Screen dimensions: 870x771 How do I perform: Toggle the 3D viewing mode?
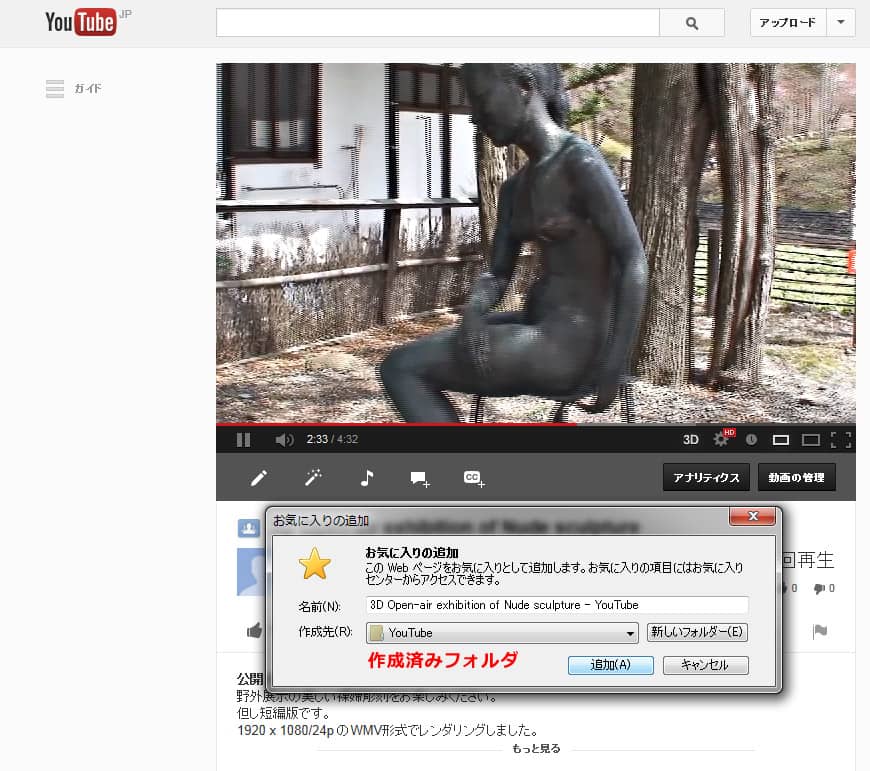coord(690,439)
